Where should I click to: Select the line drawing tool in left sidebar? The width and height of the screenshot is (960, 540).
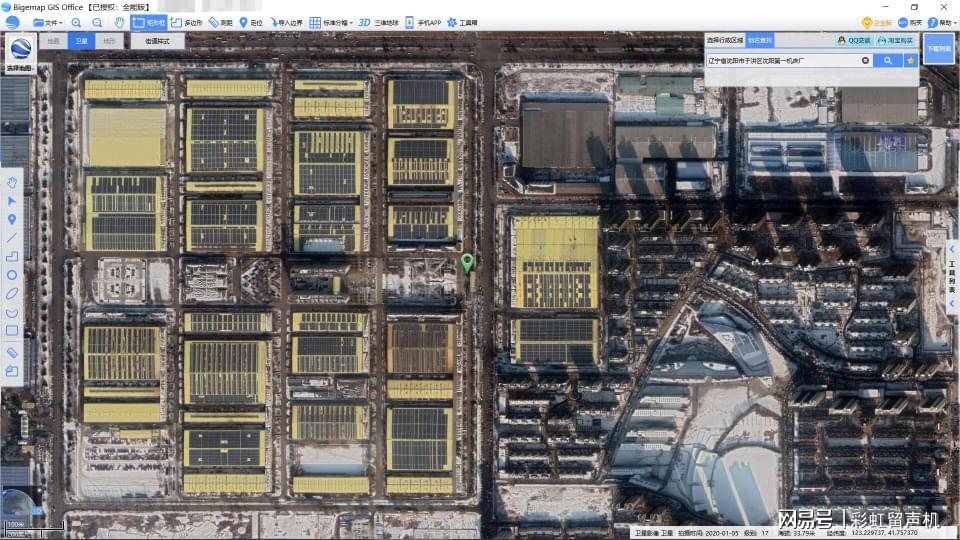(12, 237)
